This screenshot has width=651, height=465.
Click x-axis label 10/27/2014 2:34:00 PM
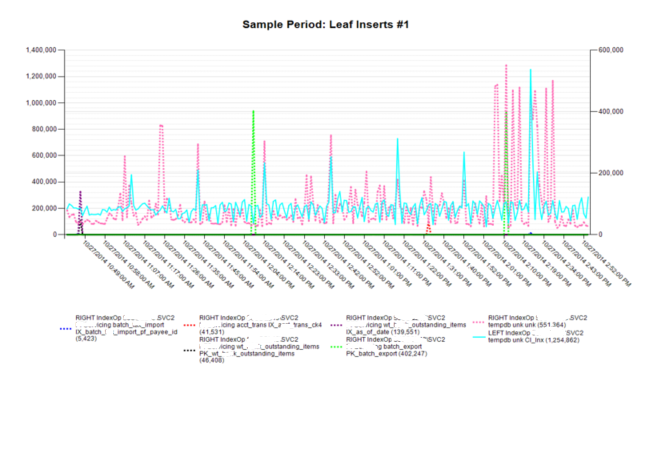[x=568, y=263]
